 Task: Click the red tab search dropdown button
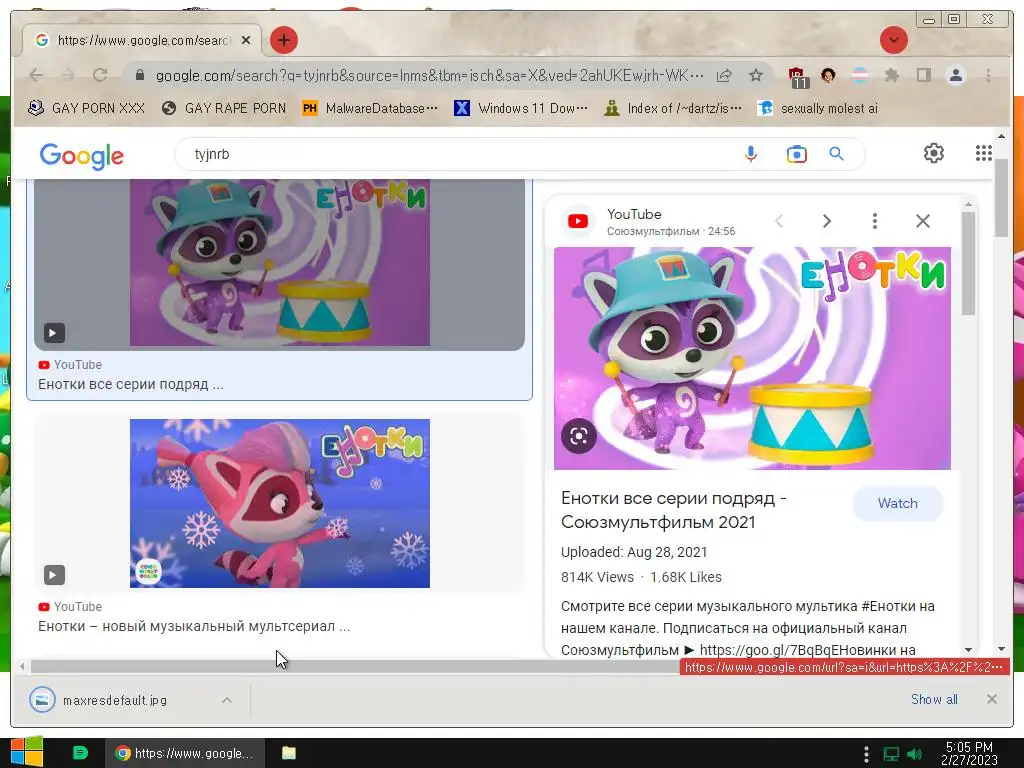click(893, 40)
